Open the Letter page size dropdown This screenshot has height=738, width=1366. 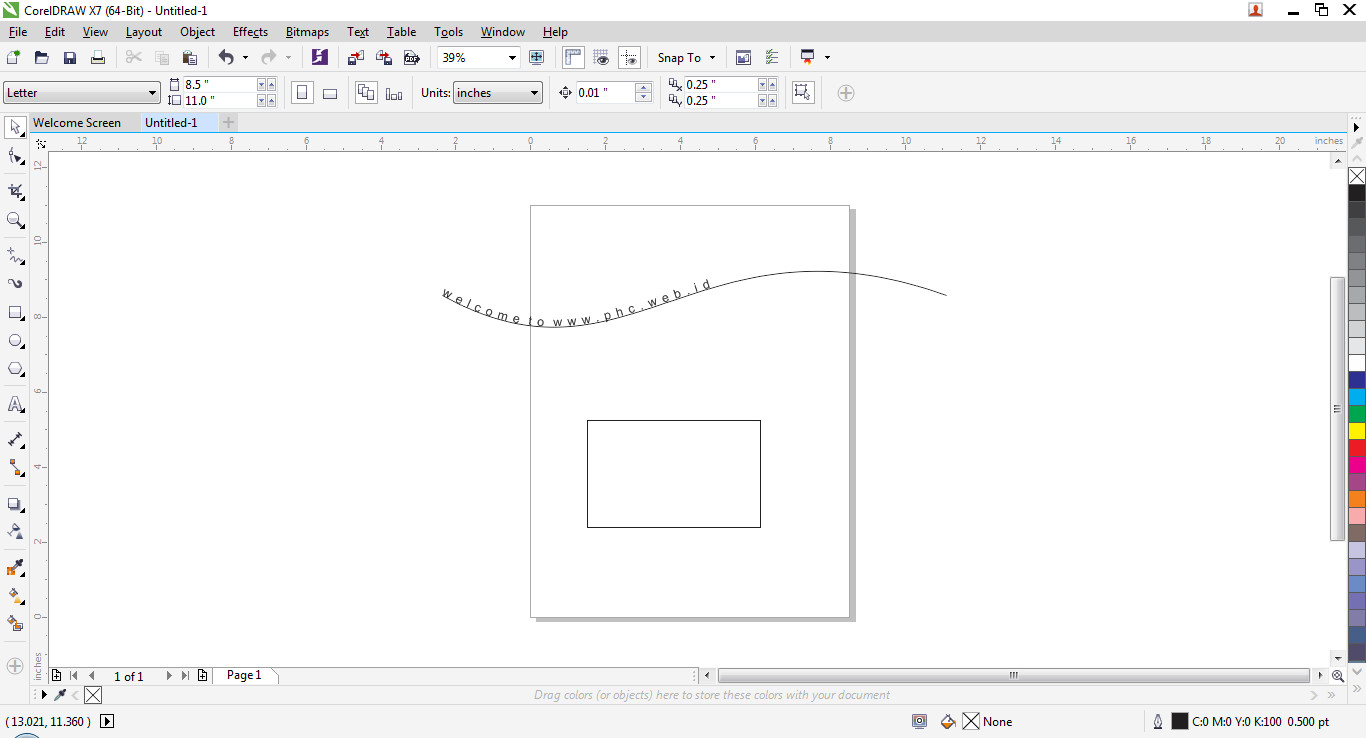pos(82,93)
